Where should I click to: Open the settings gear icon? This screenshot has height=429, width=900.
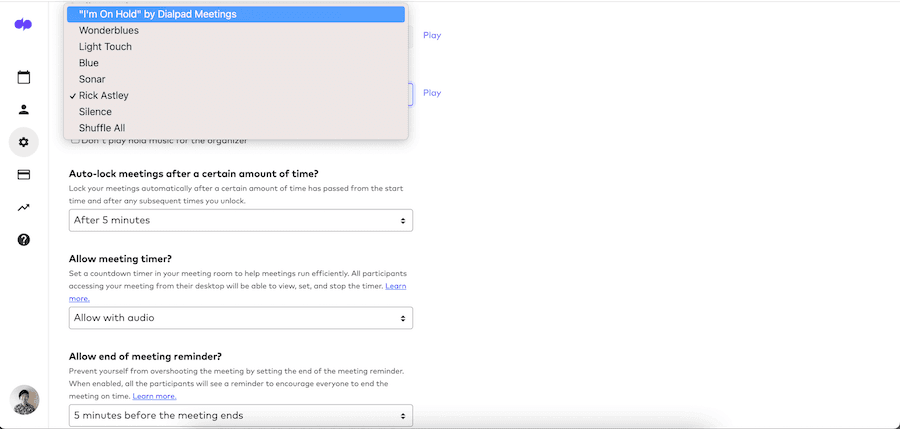coord(24,142)
